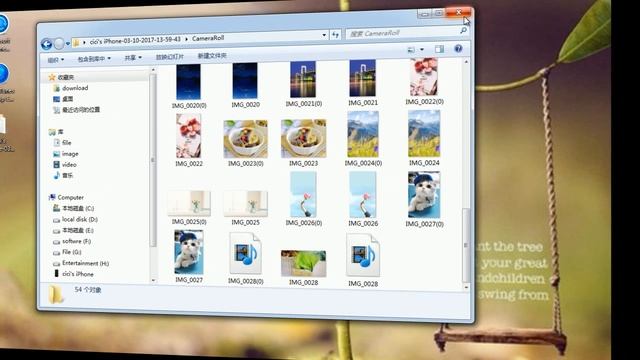Select Desktop in Favorites
This screenshot has height=360, width=640.
pos(63,99)
